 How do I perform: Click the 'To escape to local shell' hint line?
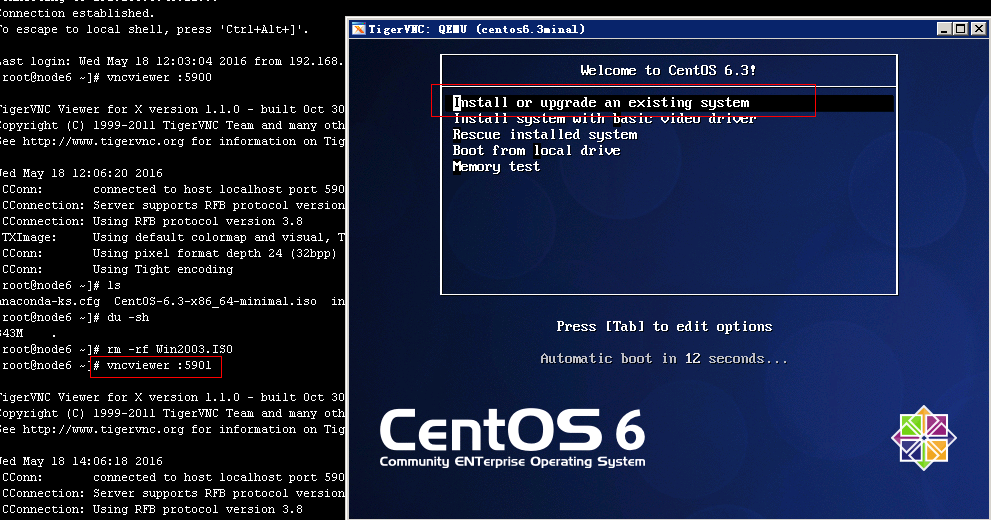click(x=155, y=29)
